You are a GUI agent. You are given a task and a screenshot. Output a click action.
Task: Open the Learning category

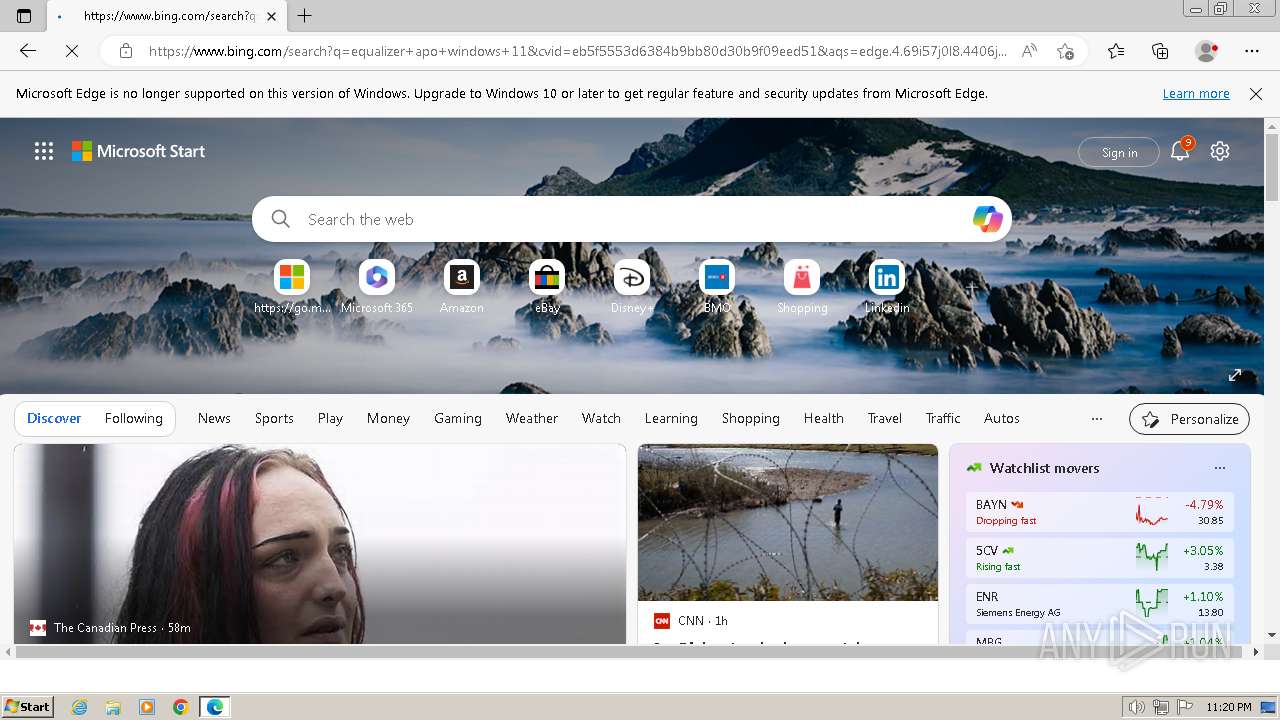671,419
